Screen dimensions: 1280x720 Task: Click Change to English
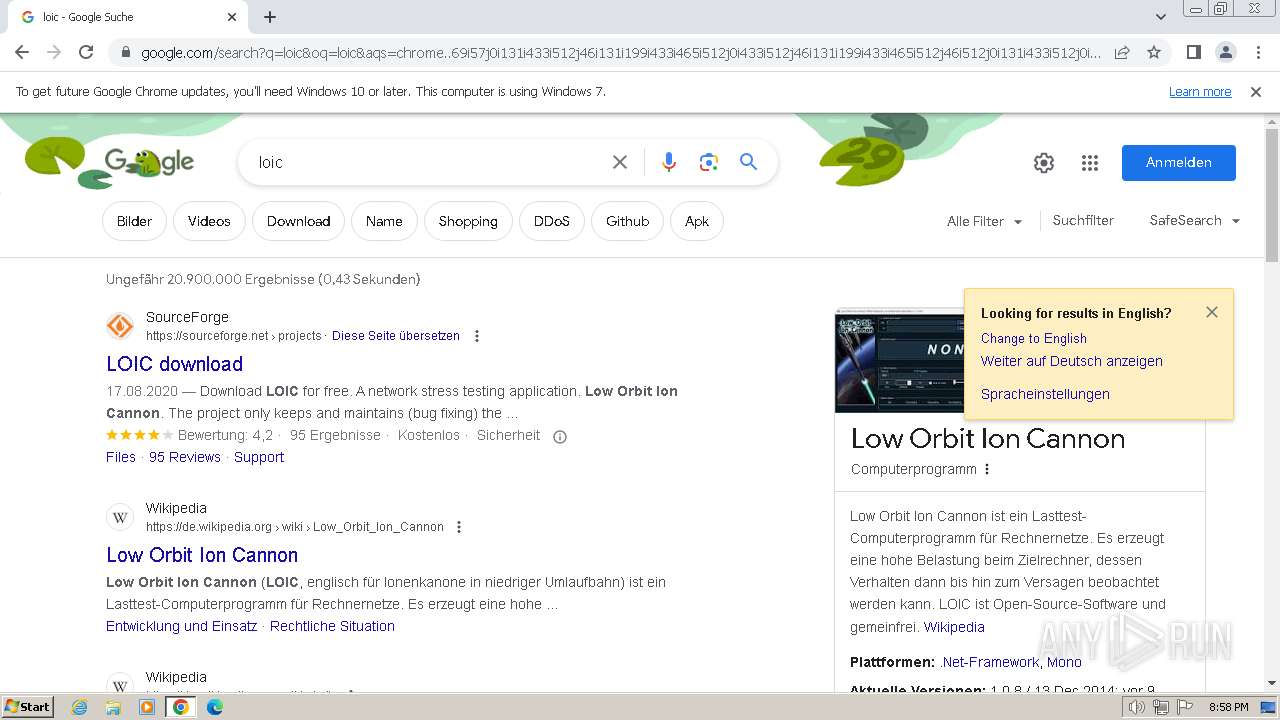(x=1034, y=338)
